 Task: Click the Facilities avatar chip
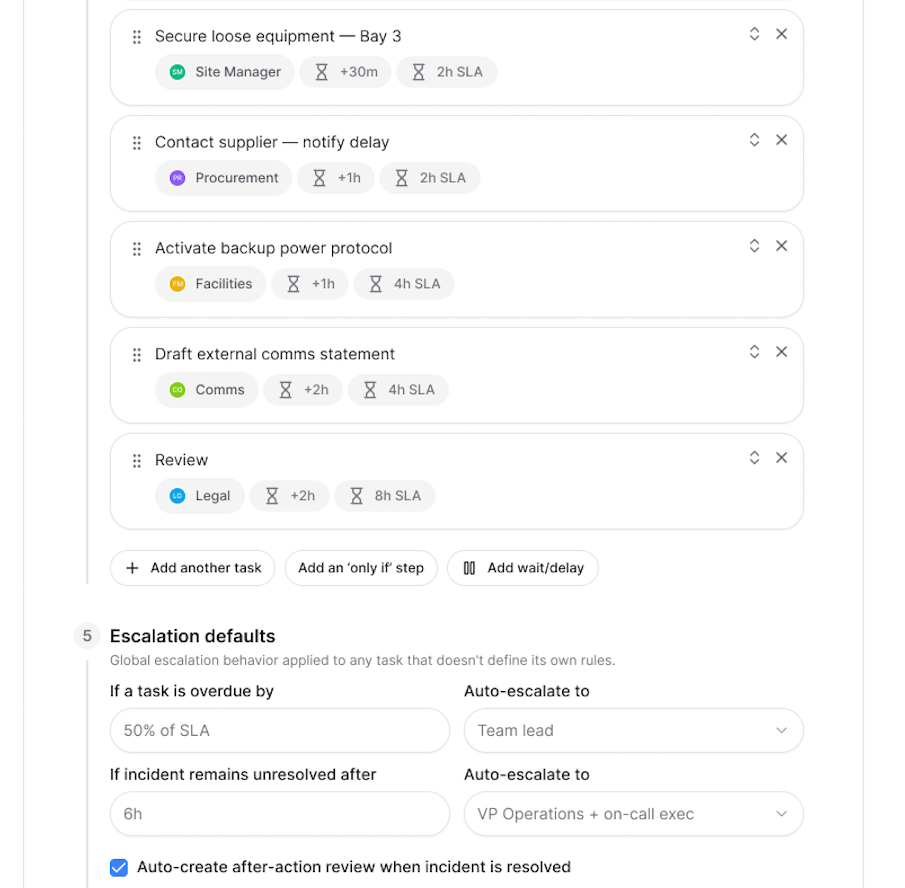pyautogui.click(x=211, y=284)
